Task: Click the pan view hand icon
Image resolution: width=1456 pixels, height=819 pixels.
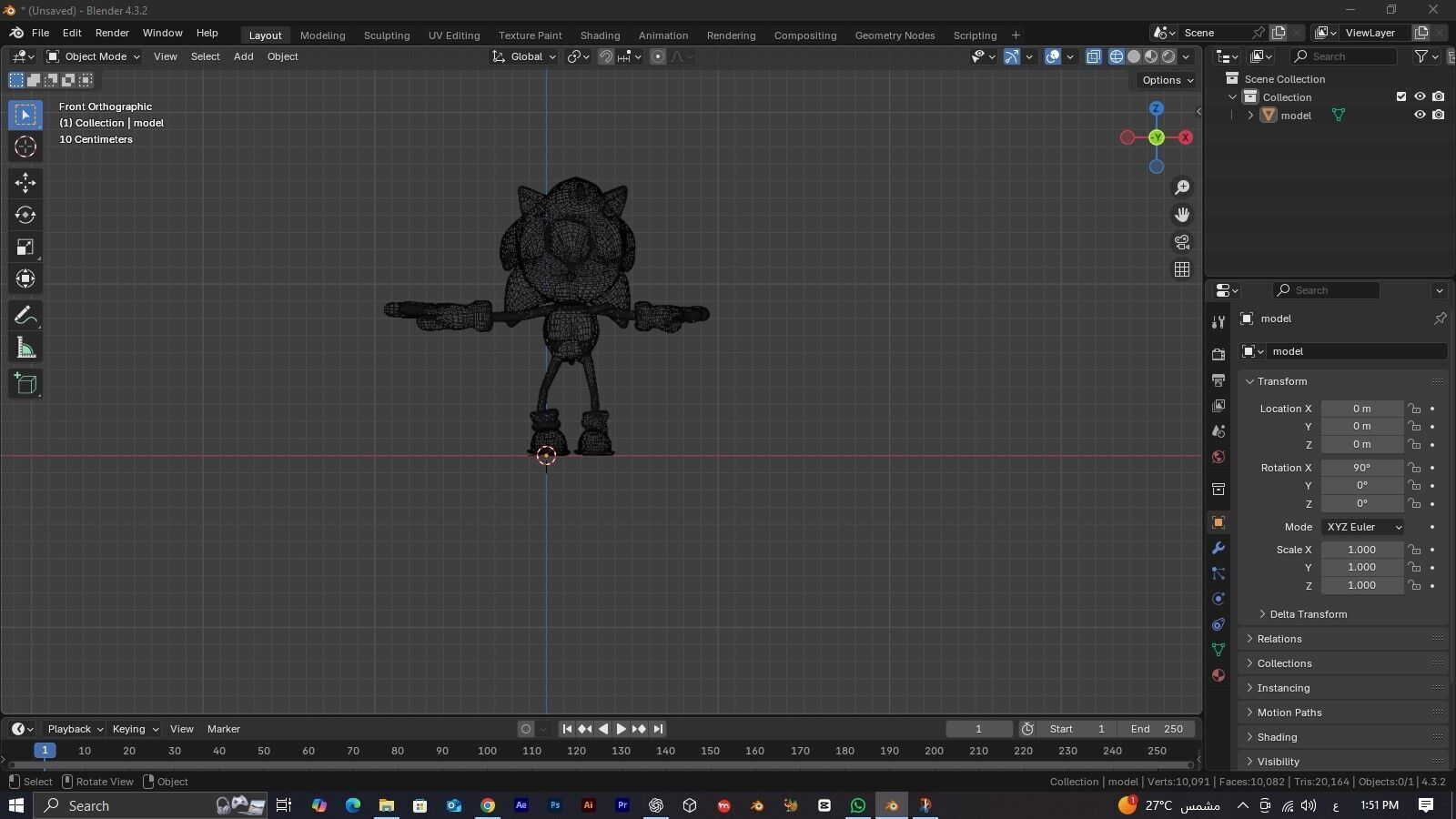Action: coord(1182,215)
